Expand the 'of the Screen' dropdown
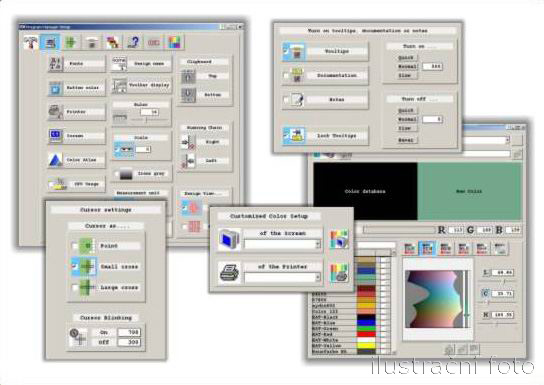The height and width of the screenshot is (385, 544). pos(317,245)
